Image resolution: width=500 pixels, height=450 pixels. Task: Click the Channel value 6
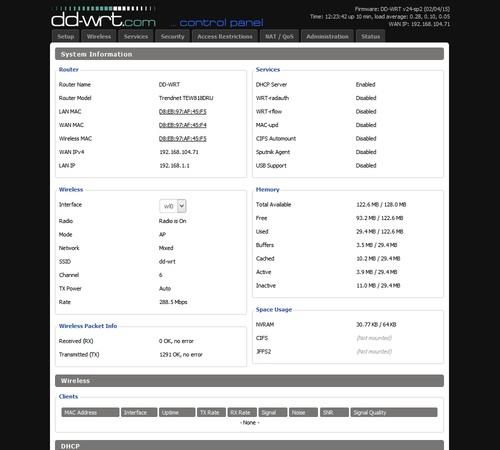pos(161,275)
